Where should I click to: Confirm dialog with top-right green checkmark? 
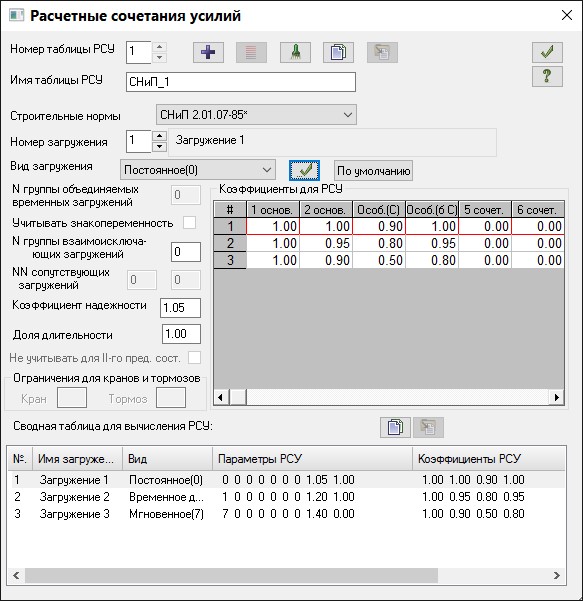coord(547,52)
